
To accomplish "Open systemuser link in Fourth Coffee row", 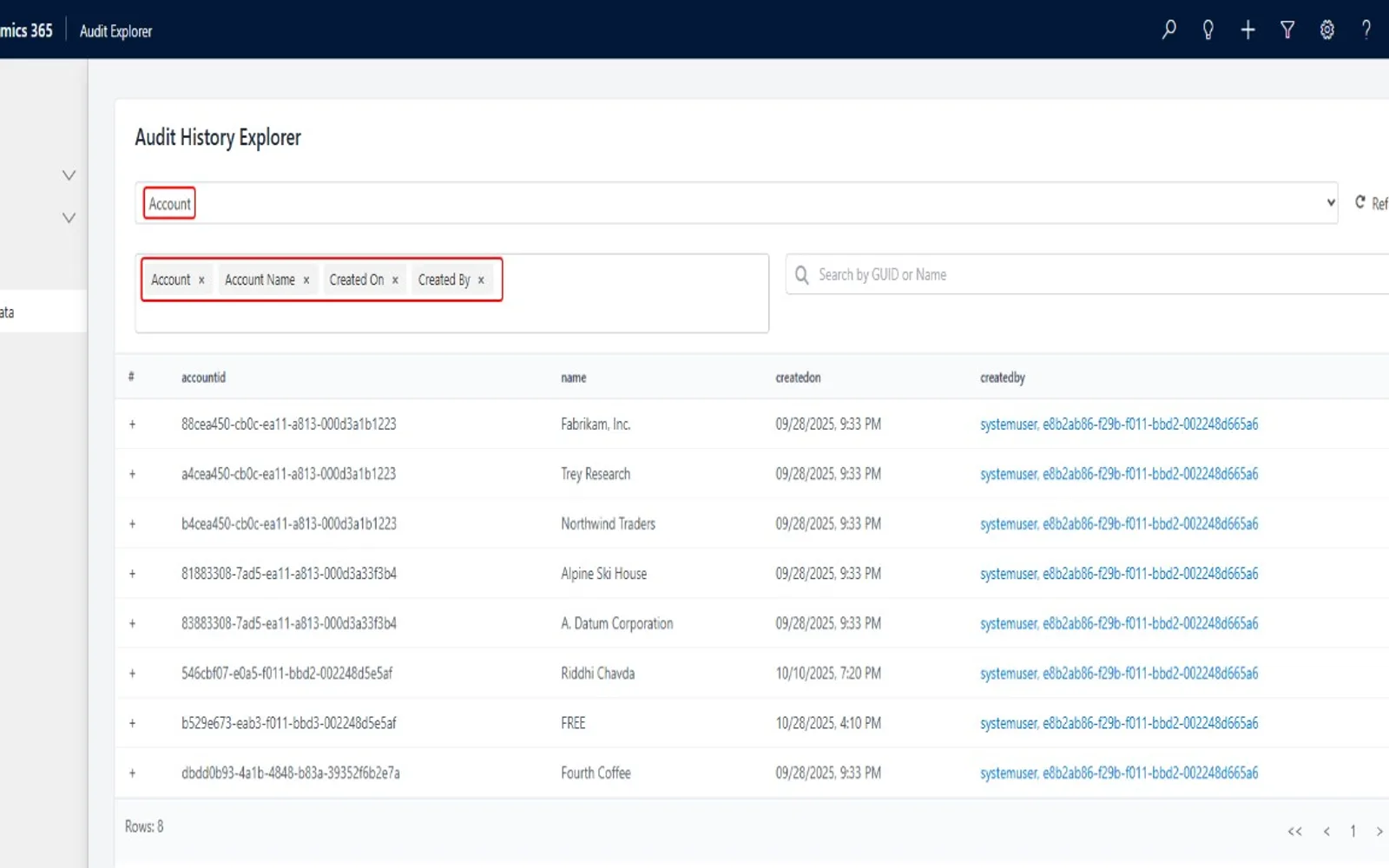I will click(x=1119, y=773).
